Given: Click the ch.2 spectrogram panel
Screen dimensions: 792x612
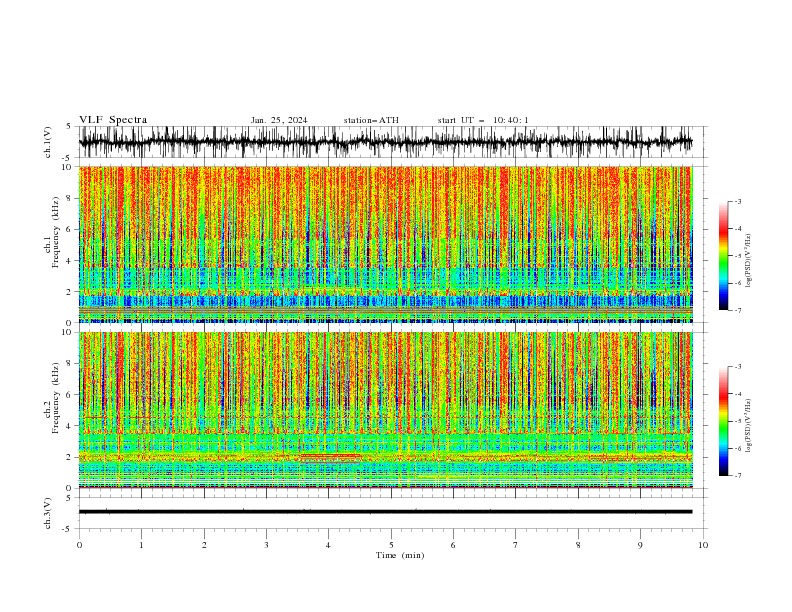Looking at the screenshot, I should click(x=385, y=410).
